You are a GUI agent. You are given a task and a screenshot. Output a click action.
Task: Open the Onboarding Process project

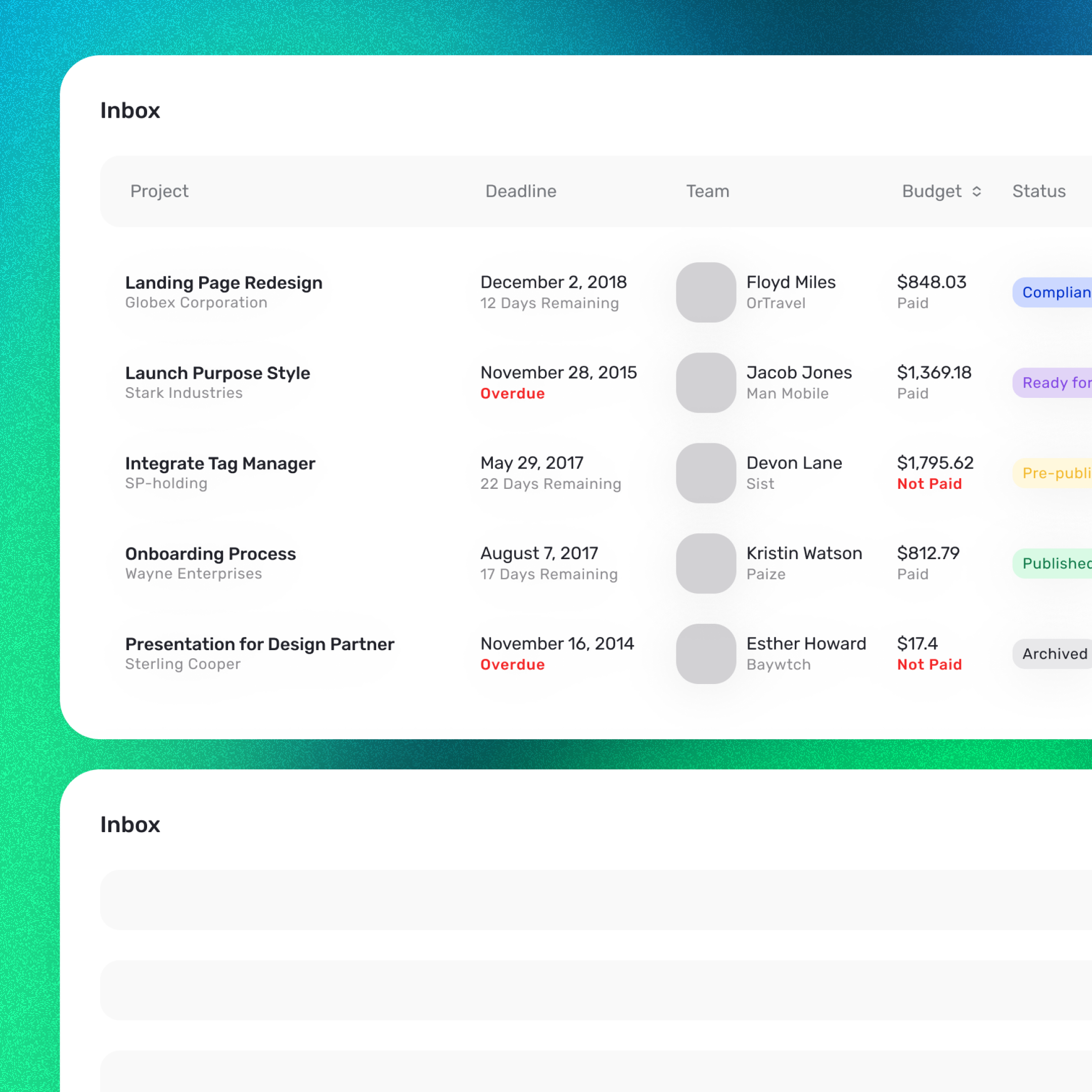(210, 554)
